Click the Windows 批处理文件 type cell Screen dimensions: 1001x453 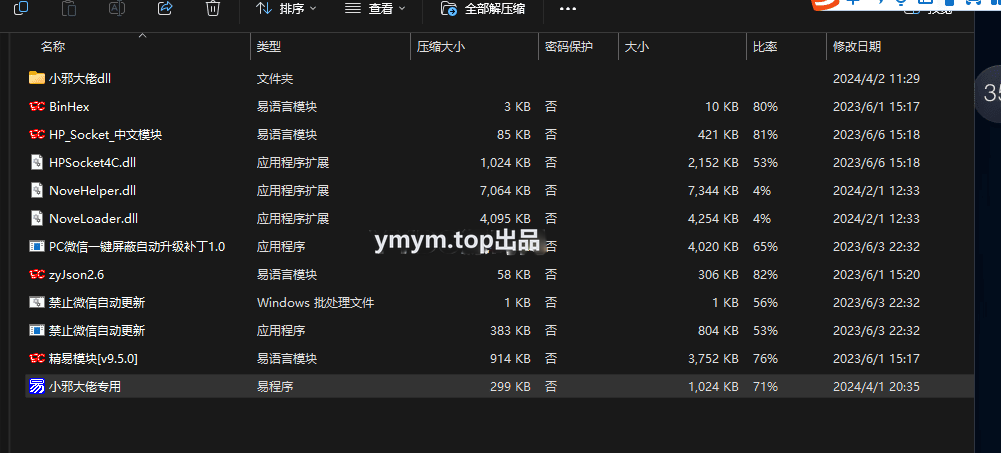[x=315, y=302]
